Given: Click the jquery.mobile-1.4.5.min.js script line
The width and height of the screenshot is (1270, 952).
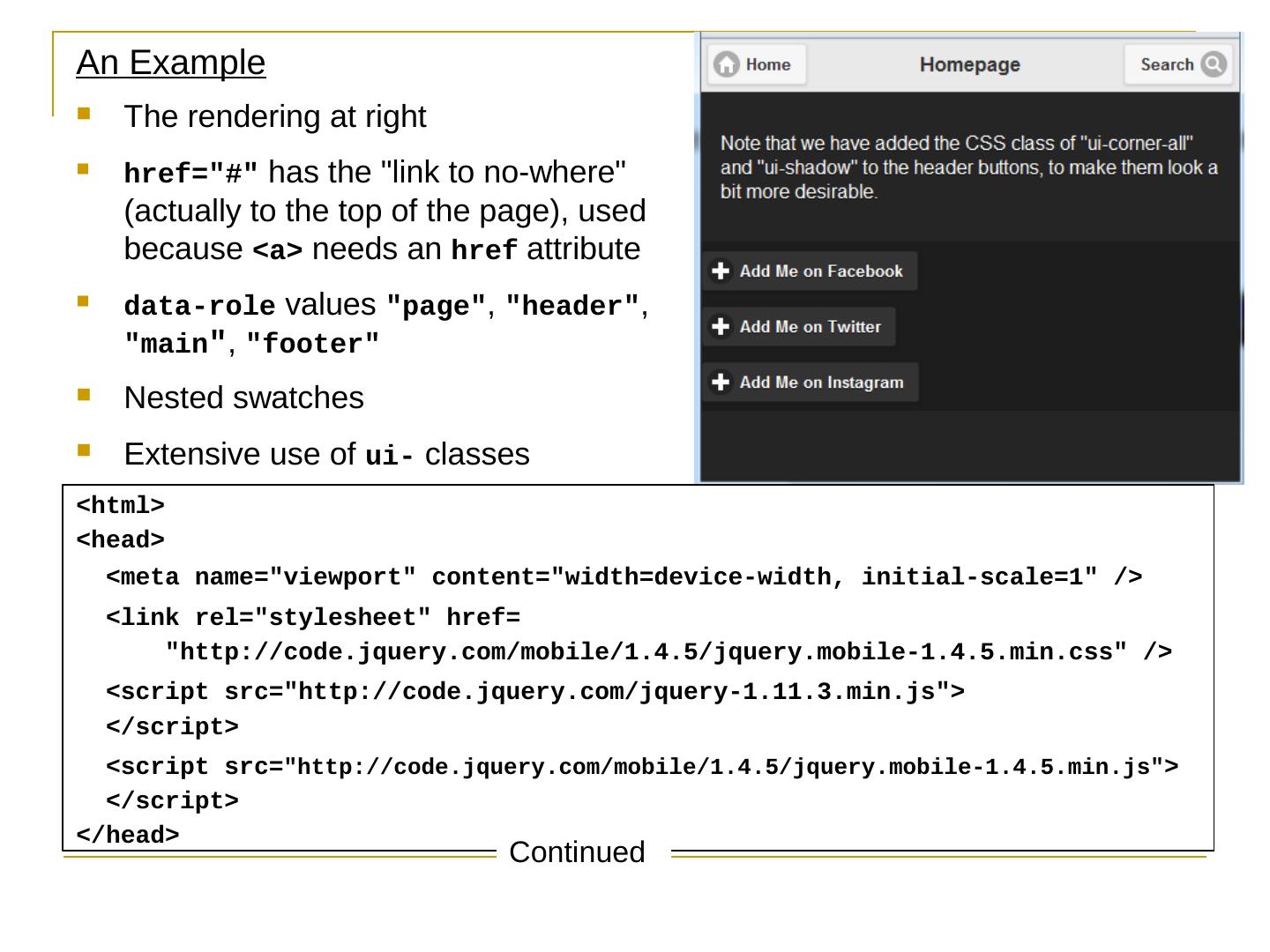Looking at the screenshot, I should click(x=642, y=767).
